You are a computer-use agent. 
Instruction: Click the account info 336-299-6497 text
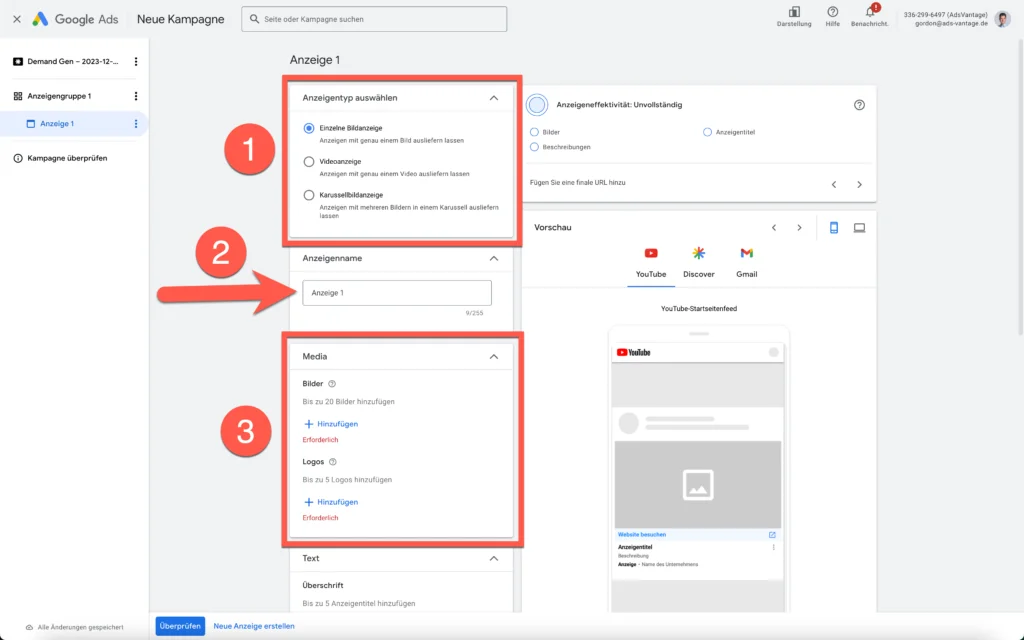(945, 15)
